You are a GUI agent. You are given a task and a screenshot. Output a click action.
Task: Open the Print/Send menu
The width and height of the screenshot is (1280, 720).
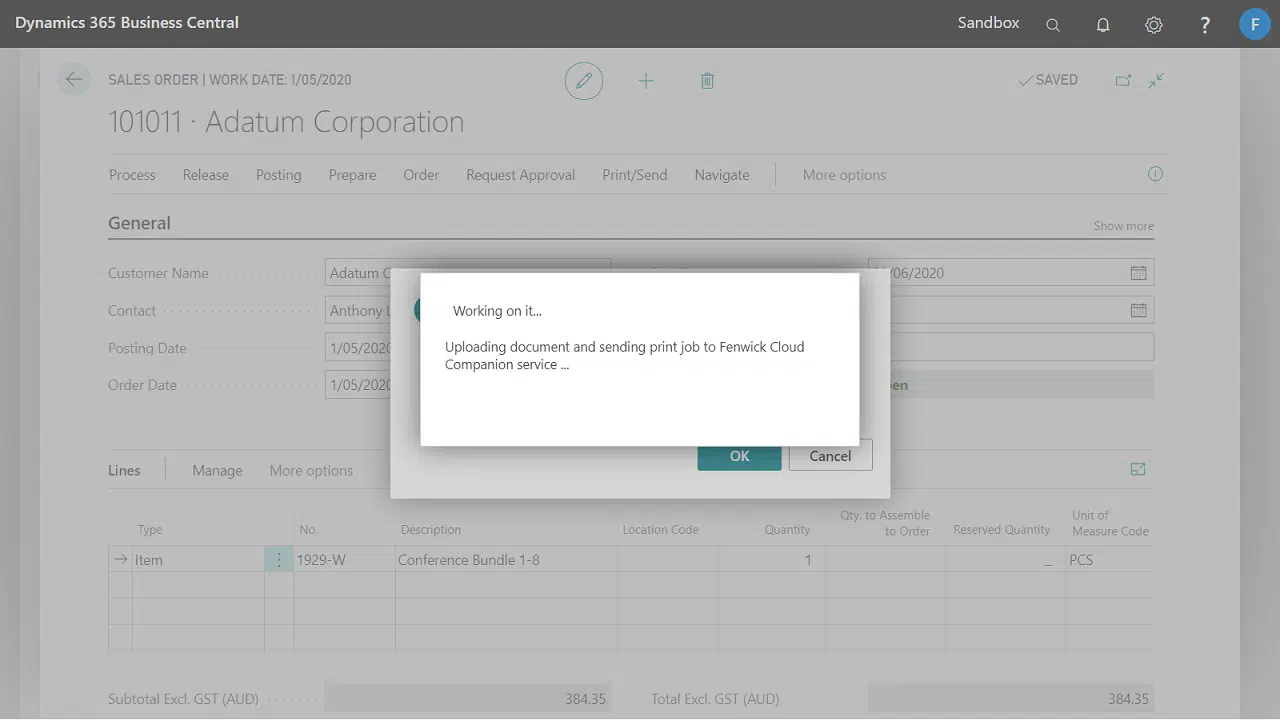(634, 174)
